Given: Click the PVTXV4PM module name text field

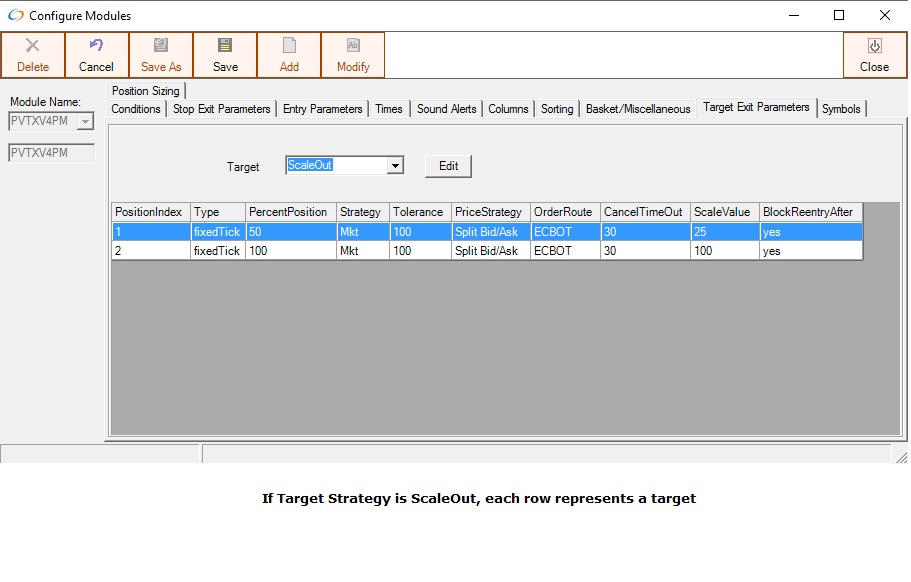Looking at the screenshot, I should click(51, 153).
